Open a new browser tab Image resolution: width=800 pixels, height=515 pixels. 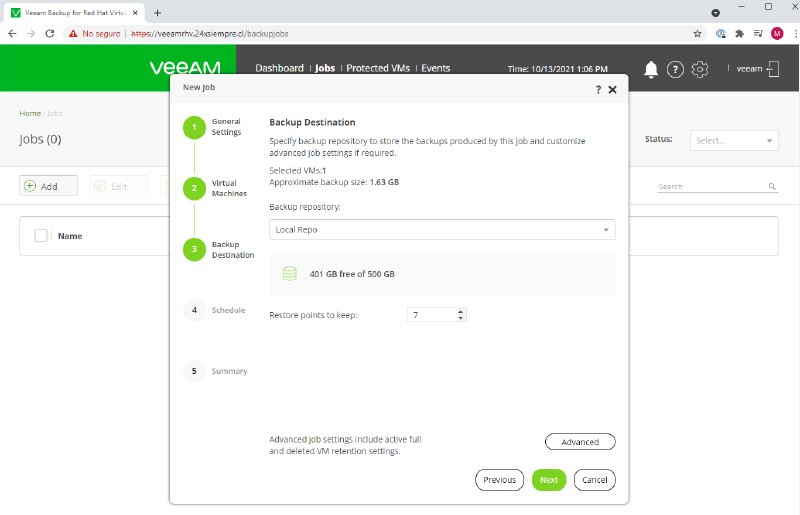pyautogui.click(x=157, y=13)
